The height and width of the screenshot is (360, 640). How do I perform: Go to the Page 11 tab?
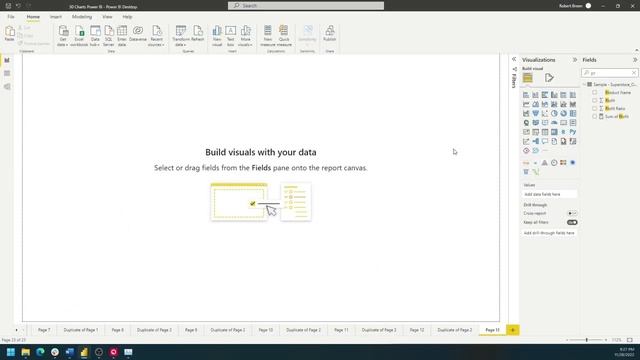click(x=341, y=330)
